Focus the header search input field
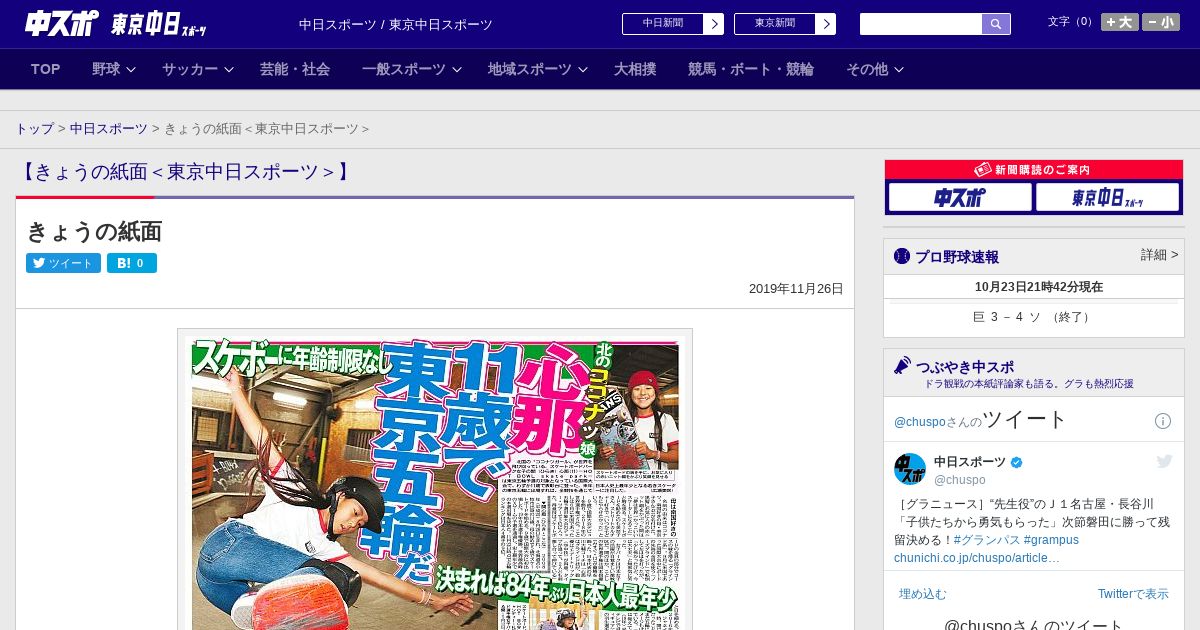1200x630 pixels. 921,24
